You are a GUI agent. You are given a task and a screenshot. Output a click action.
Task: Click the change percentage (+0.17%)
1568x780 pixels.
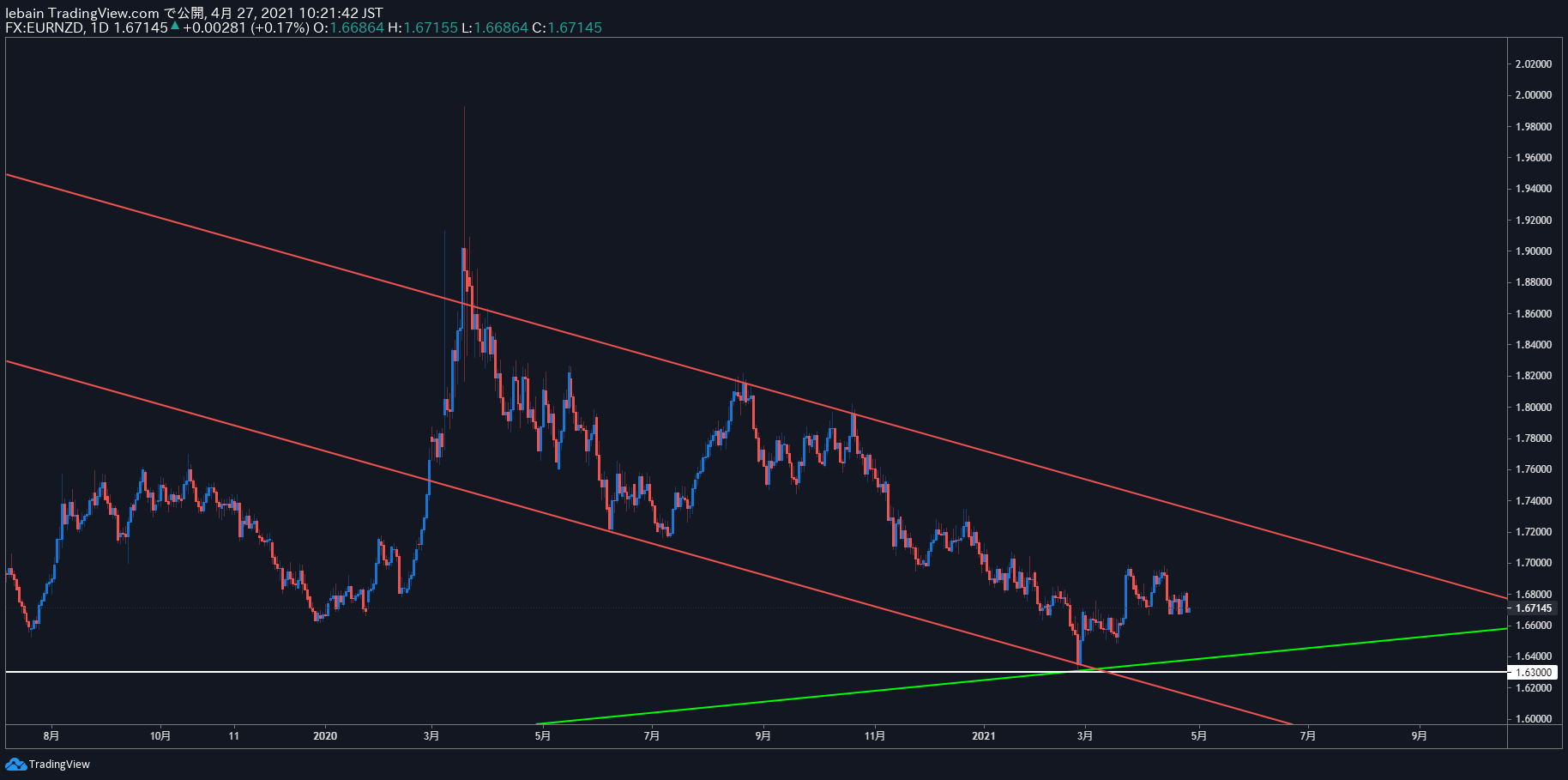pyautogui.click(x=280, y=27)
